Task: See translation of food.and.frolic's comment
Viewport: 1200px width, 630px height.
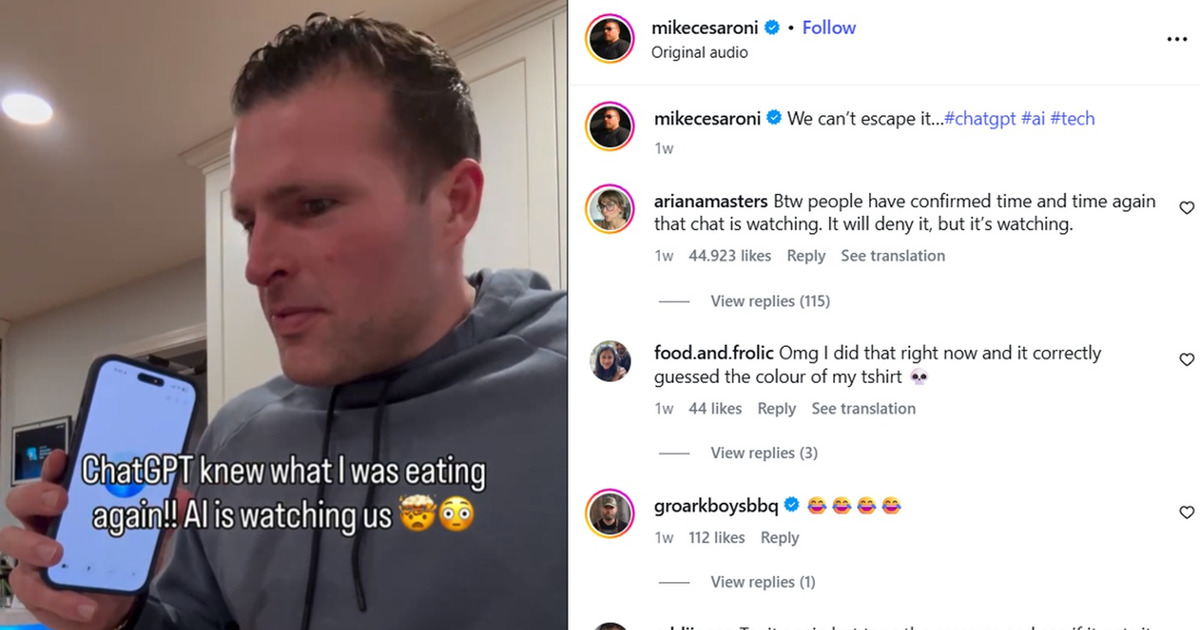Action: 863,408
